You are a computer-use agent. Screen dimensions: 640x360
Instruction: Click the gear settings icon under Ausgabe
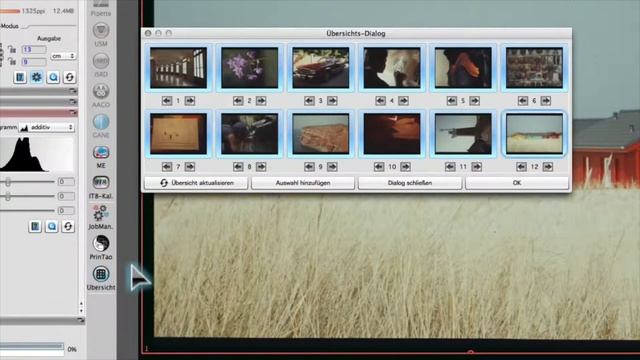36,77
